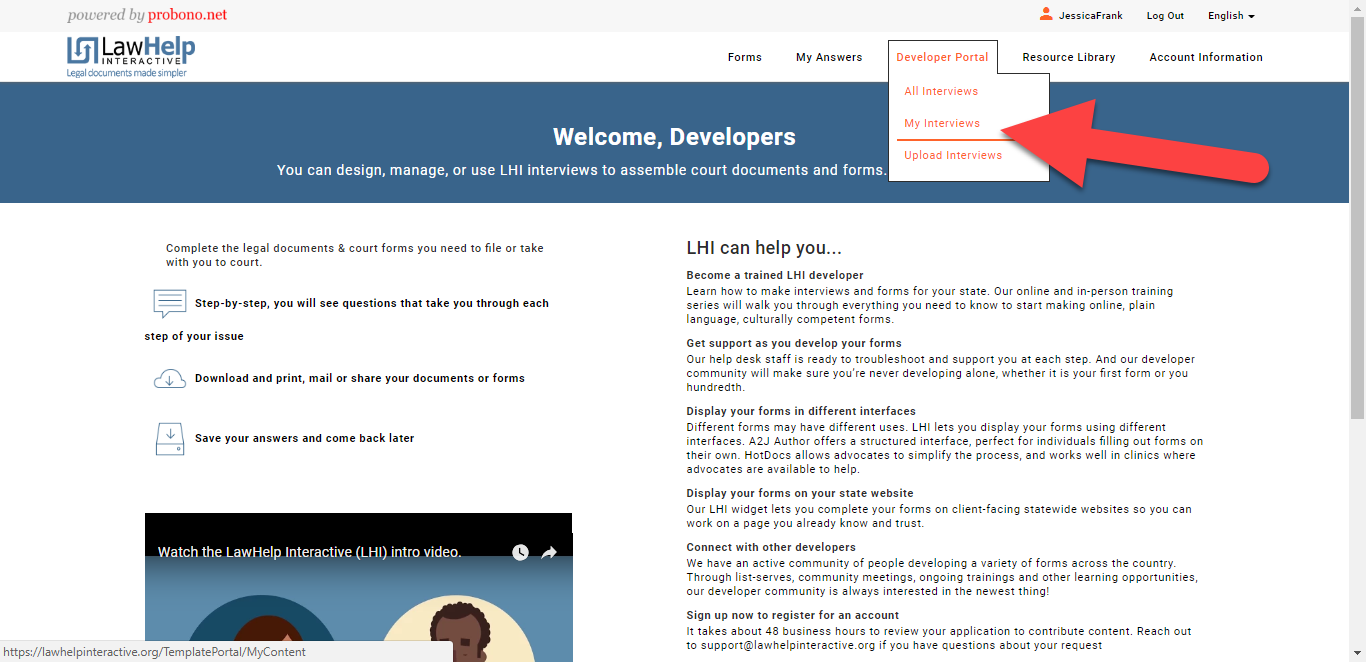The width and height of the screenshot is (1366, 662).
Task: Click the video Watch Later clock icon
Action: (520, 552)
